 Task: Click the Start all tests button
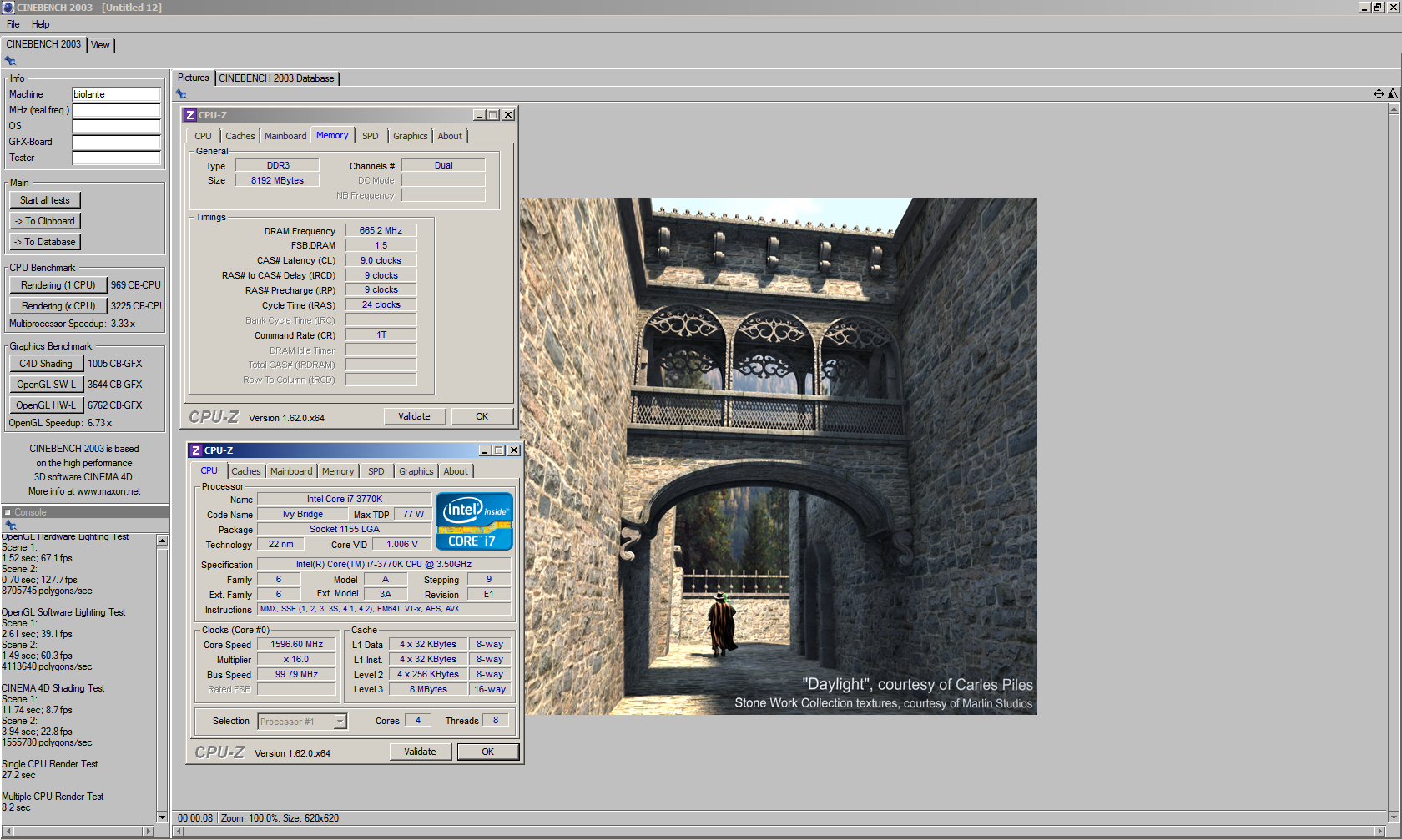point(45,200)
